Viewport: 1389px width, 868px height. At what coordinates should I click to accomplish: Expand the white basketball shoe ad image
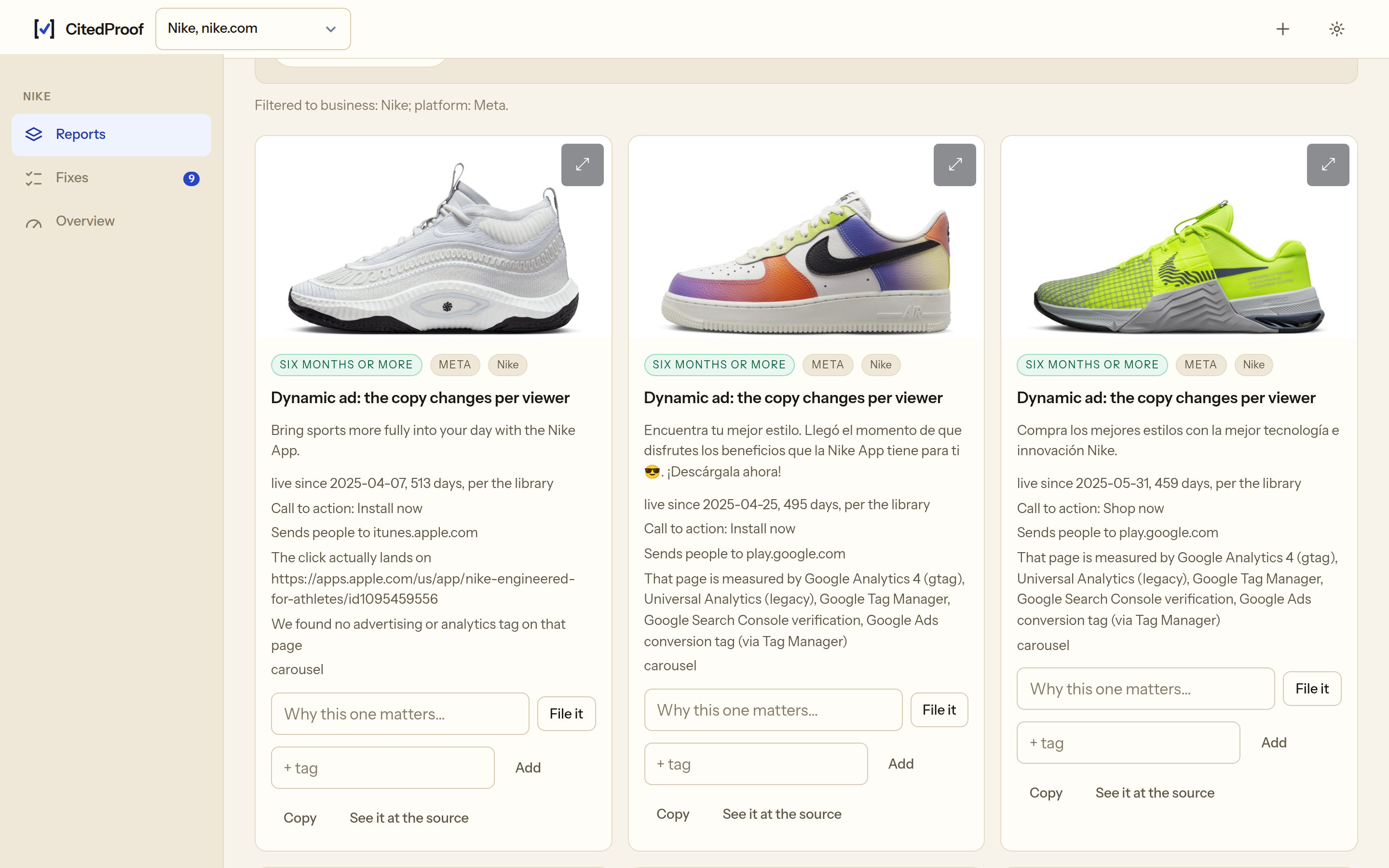click(582, 165)
